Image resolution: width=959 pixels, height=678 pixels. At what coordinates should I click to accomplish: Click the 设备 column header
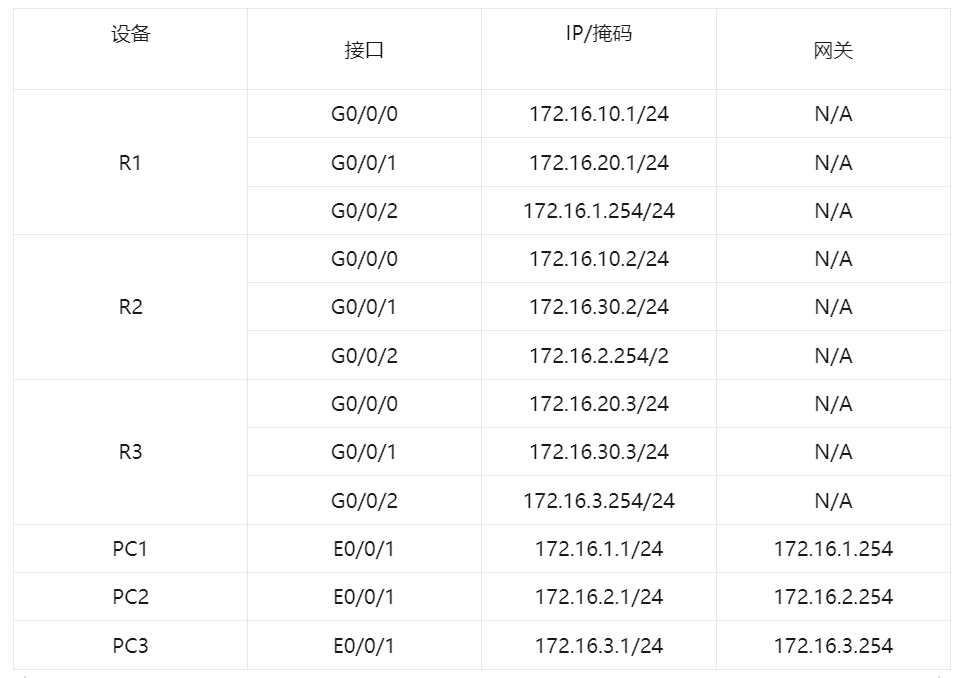tap(130, 35)
